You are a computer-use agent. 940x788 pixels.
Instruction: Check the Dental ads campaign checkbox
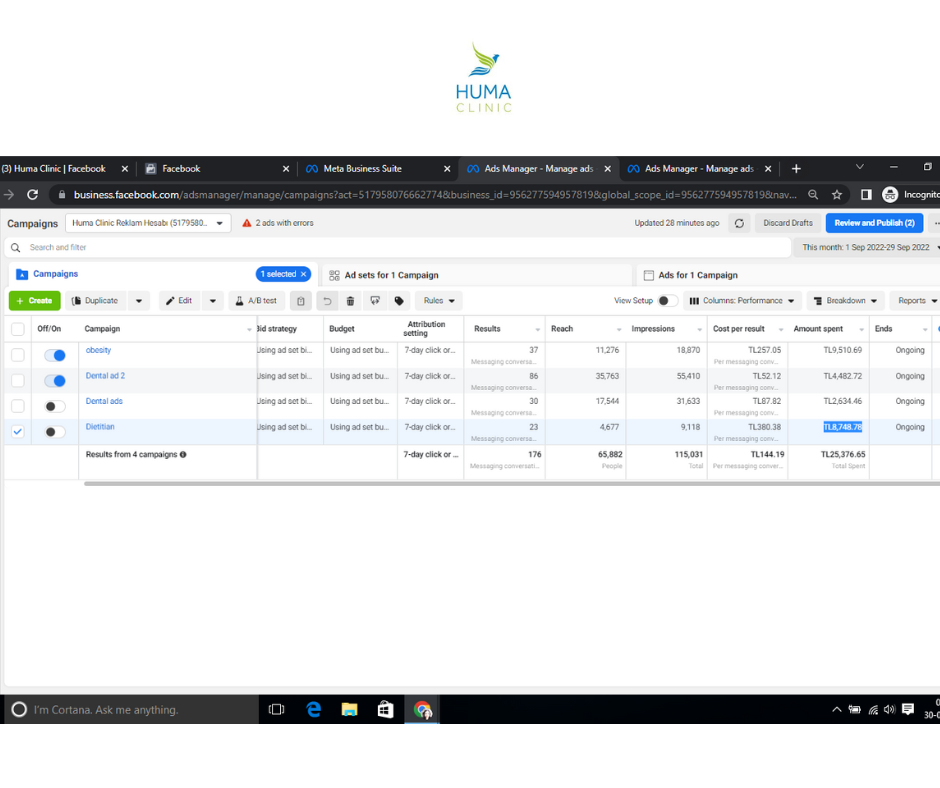(18, 406)
